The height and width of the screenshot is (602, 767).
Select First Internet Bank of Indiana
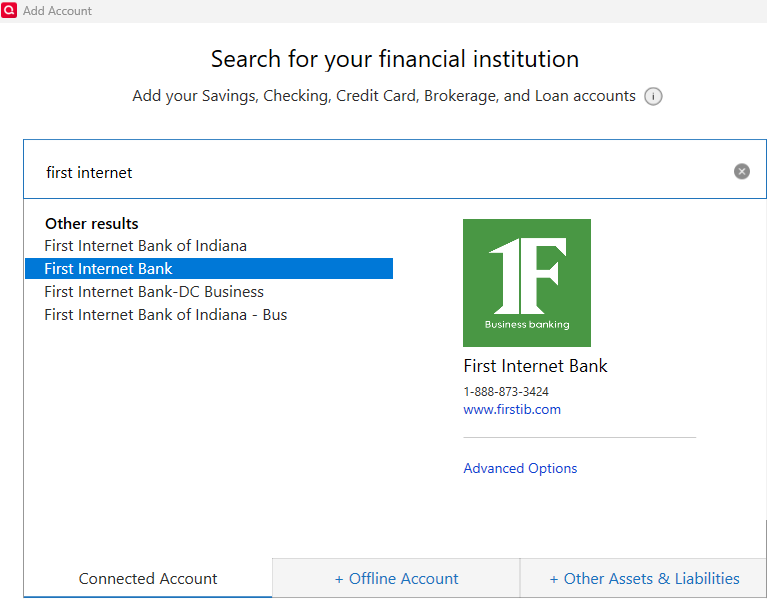(145, 246)
